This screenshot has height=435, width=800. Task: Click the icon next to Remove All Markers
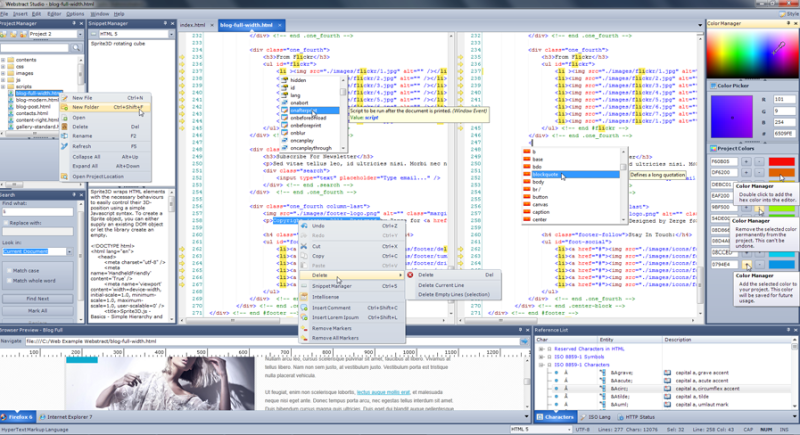(x=304, y=338)
